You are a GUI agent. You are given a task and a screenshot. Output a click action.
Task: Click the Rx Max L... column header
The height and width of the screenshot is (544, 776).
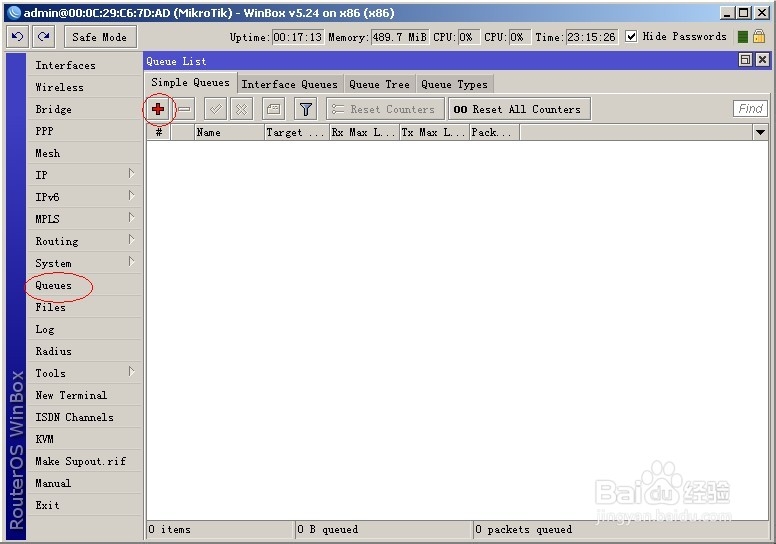[x=365, y=132]
